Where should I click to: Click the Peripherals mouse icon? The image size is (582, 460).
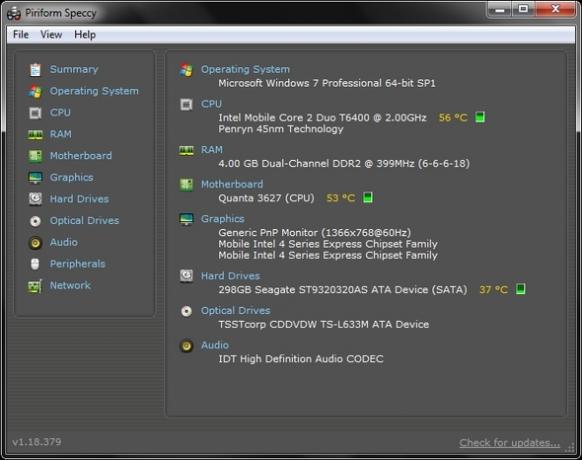coord(35,264)
